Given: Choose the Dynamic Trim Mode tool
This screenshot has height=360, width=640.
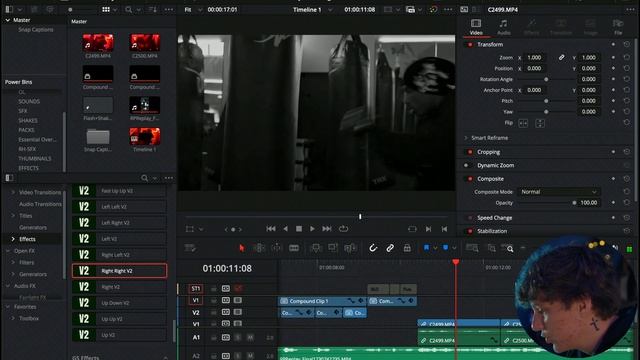Looking at the screenshot, I should [276, 248].
